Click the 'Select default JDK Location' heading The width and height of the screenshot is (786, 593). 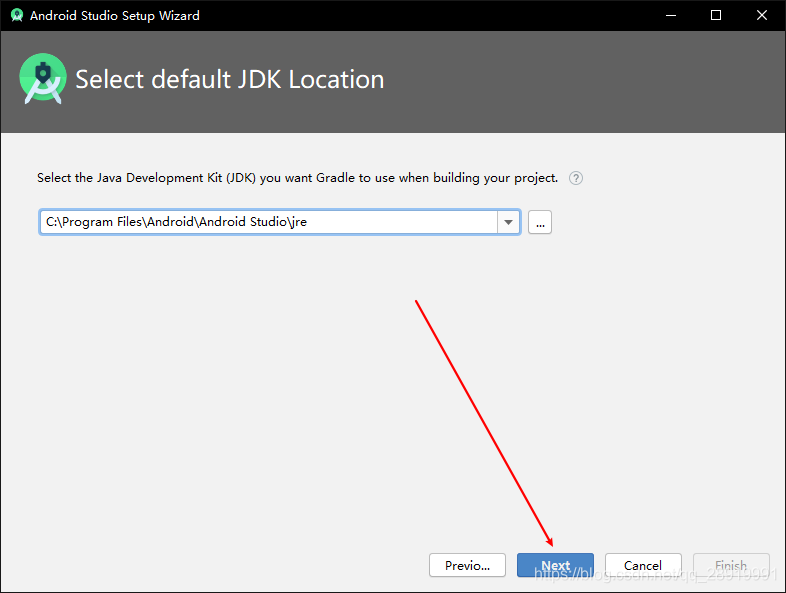tap(230, 80)
